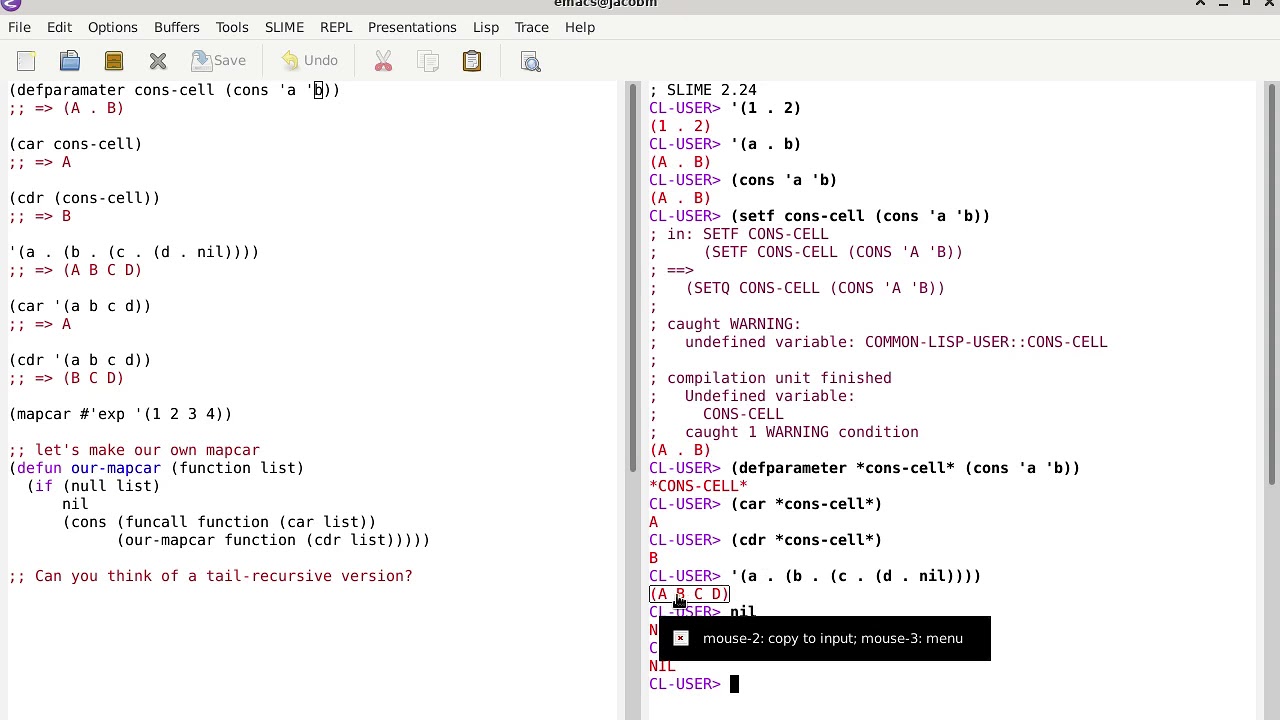Click the "caught WARNING:" line in REPL

tap(725, 324)
